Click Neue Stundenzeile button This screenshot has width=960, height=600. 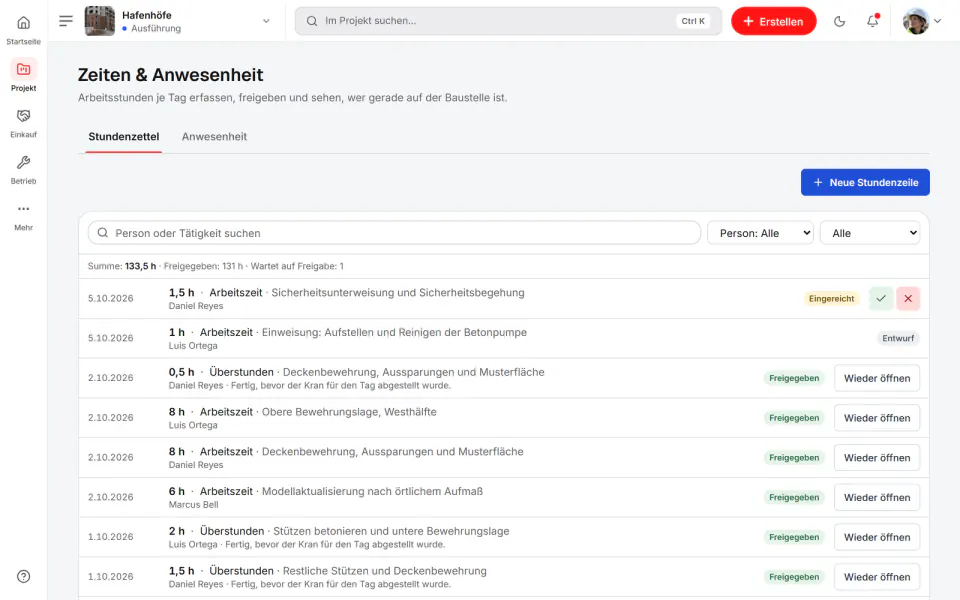[865, 182]
